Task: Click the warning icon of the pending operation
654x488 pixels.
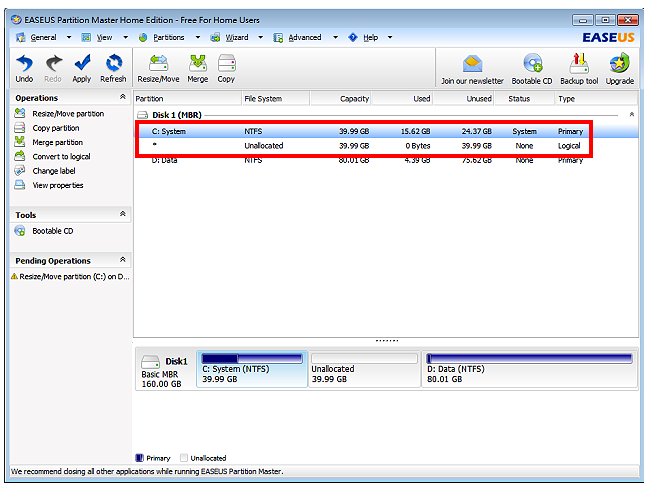Action: pyautogui.click(x=14, y=276)
